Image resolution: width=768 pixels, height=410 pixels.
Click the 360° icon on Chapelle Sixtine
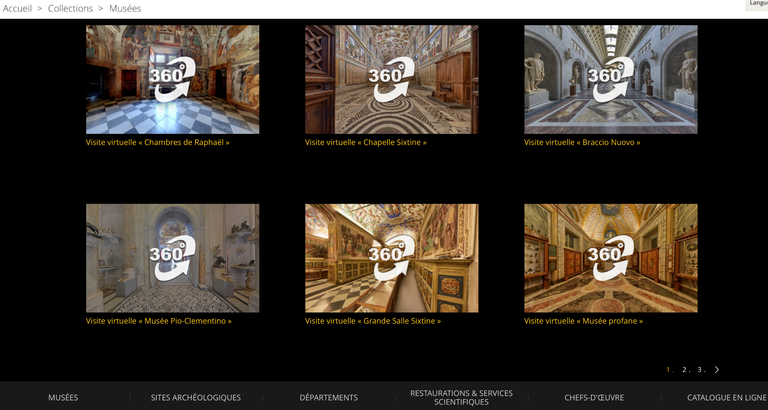click(391, 79)
